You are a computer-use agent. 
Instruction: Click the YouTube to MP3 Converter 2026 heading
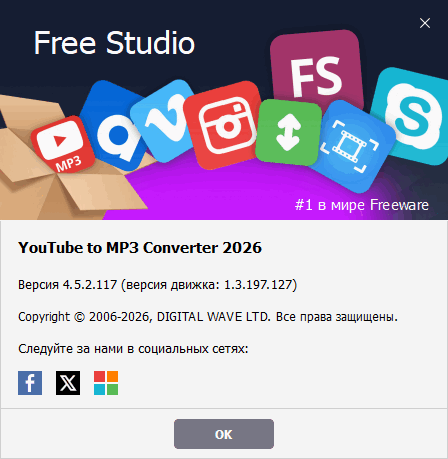pyautogui.click(x=140, y=248)
